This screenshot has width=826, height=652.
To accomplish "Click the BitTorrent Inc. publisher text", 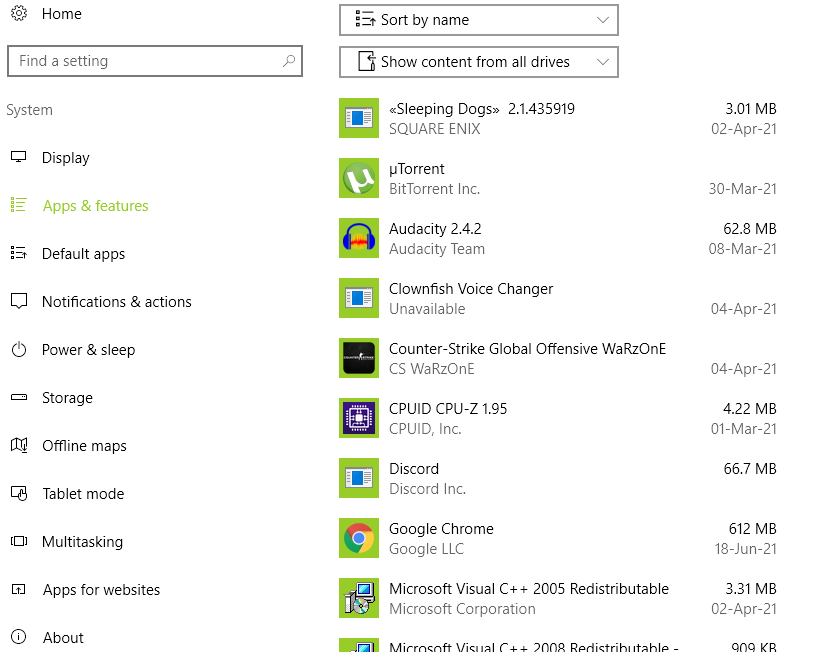I will click(435, 189).
